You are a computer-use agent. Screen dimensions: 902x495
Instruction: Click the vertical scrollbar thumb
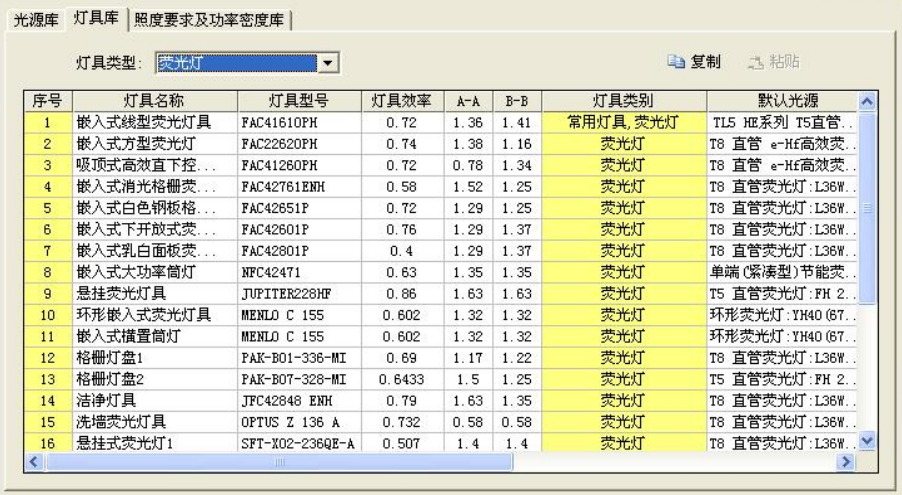tap(867, 208)
